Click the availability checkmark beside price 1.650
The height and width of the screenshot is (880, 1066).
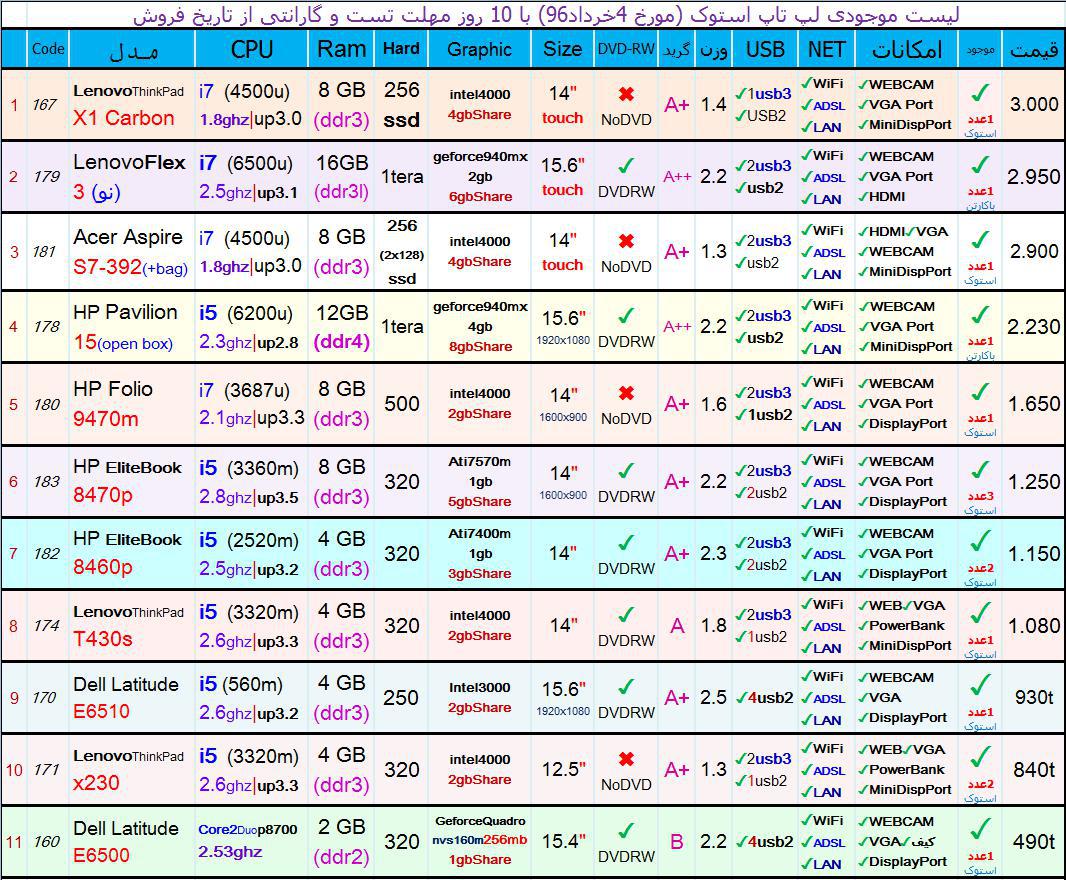coord(980,392)
